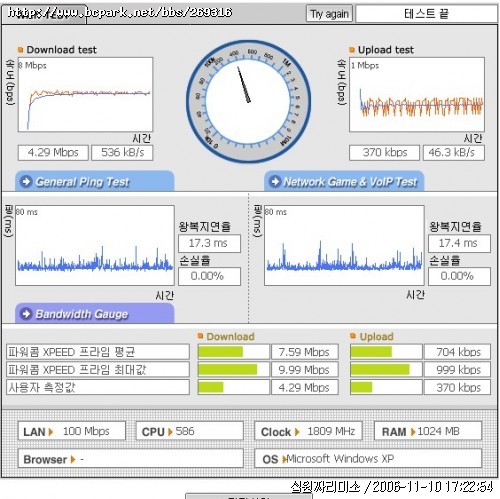
Task: Click the Download column header in Bandwidth Gauge
Action: [230, 336]
